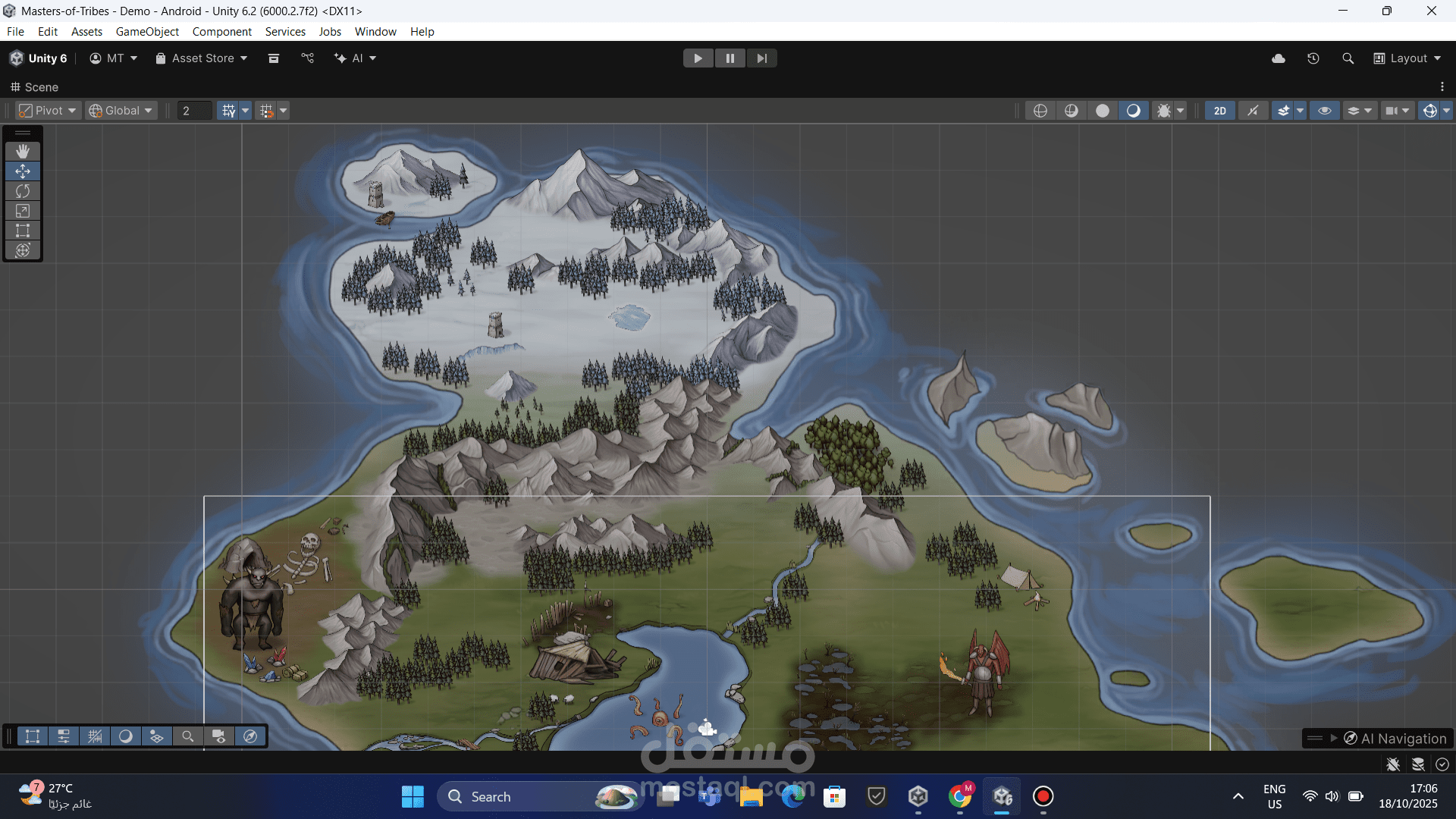The image size is (1456, 819).
Task: Open the Asset Store button
Action: (x=202, y=58)
